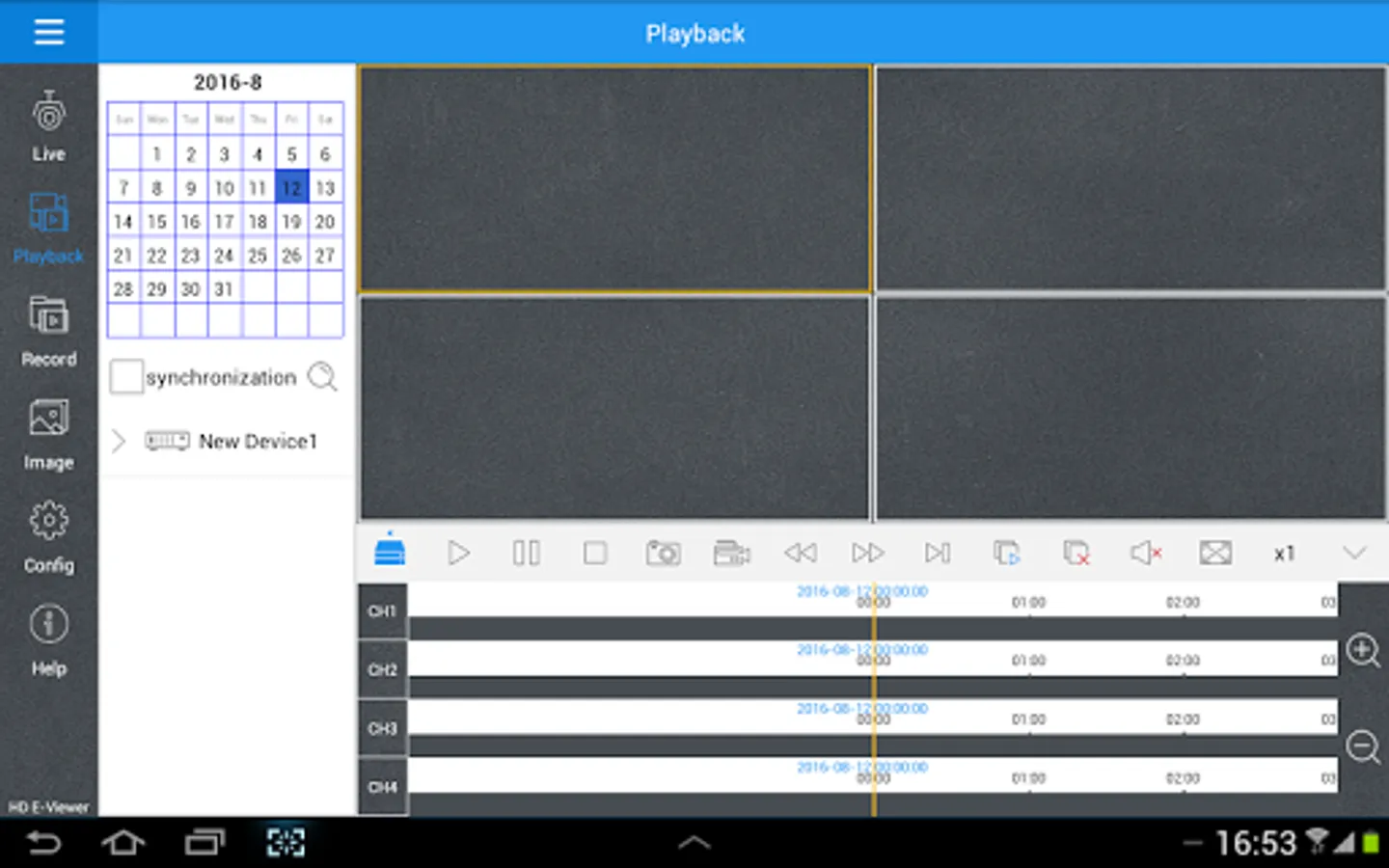Choose August 20 in the calendar
Screen dimensions: 1389x868
click(325, 221)
